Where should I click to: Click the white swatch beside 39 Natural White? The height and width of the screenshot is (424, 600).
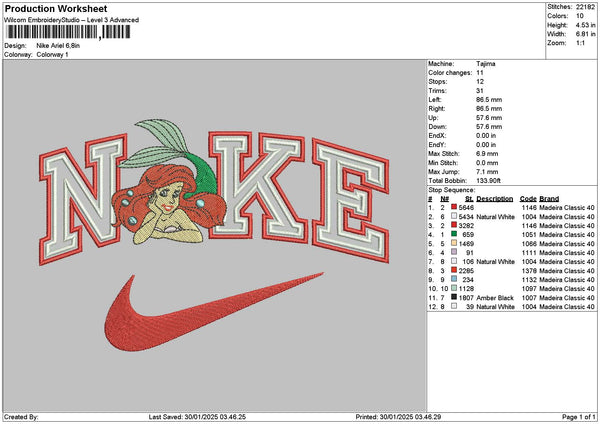click(454, 306)
